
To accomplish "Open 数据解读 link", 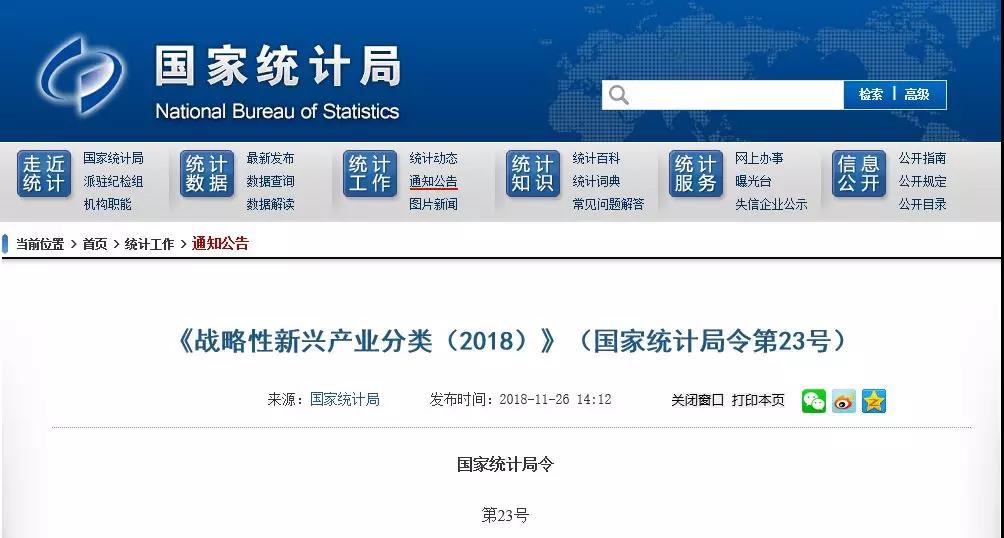I will click(270, 204).
